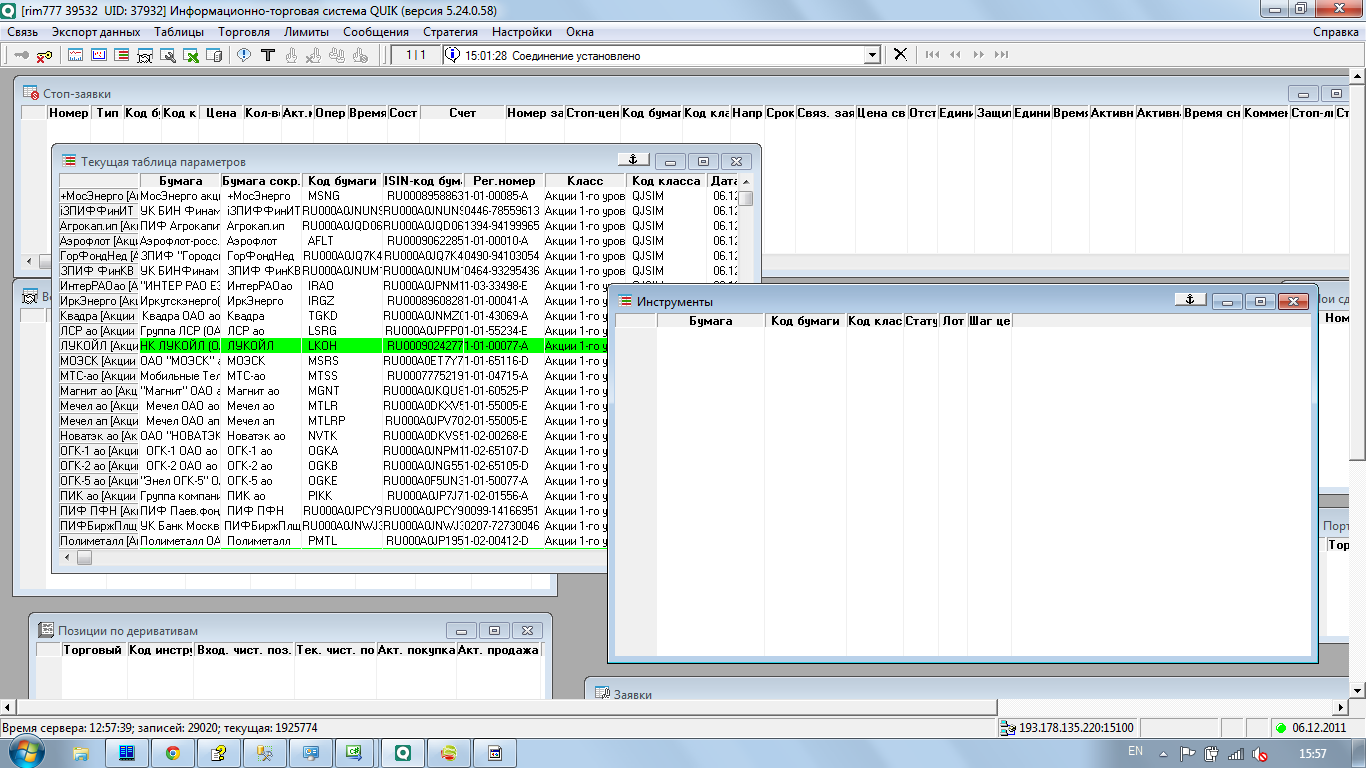Click horizontal scrollbar thumb in parameters table

85,557
